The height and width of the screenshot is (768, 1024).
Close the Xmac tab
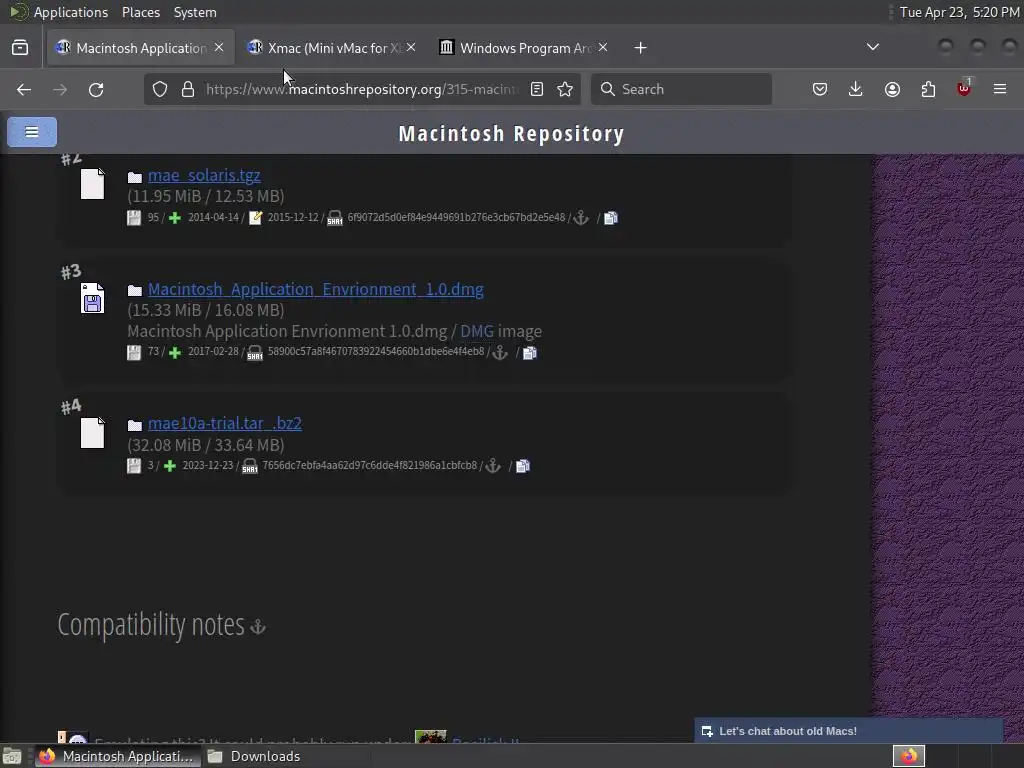click(x=411, y=47)
